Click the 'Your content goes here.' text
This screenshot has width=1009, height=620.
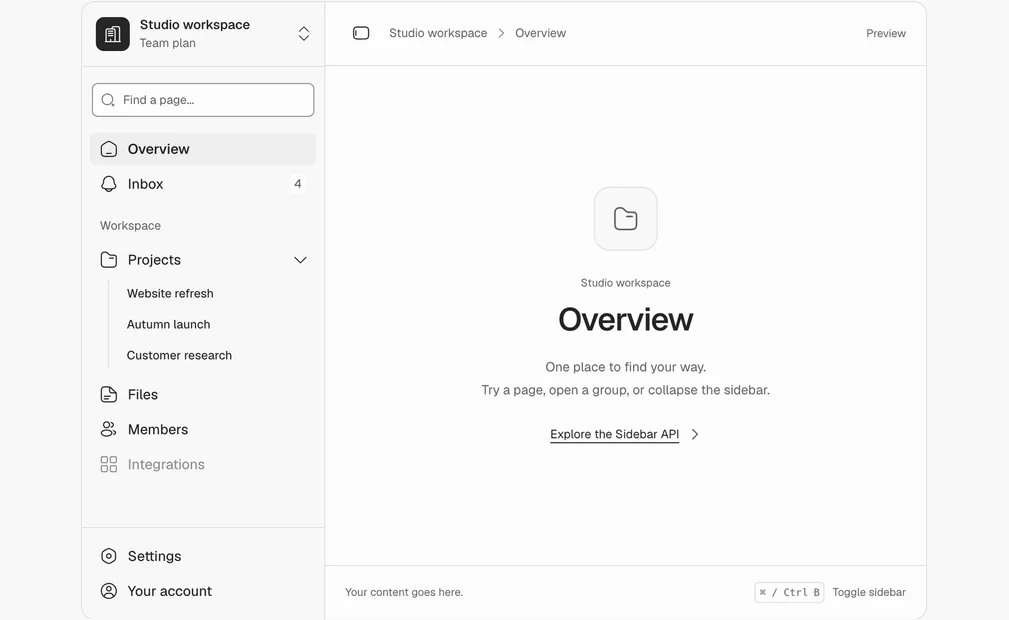(404, 592)
